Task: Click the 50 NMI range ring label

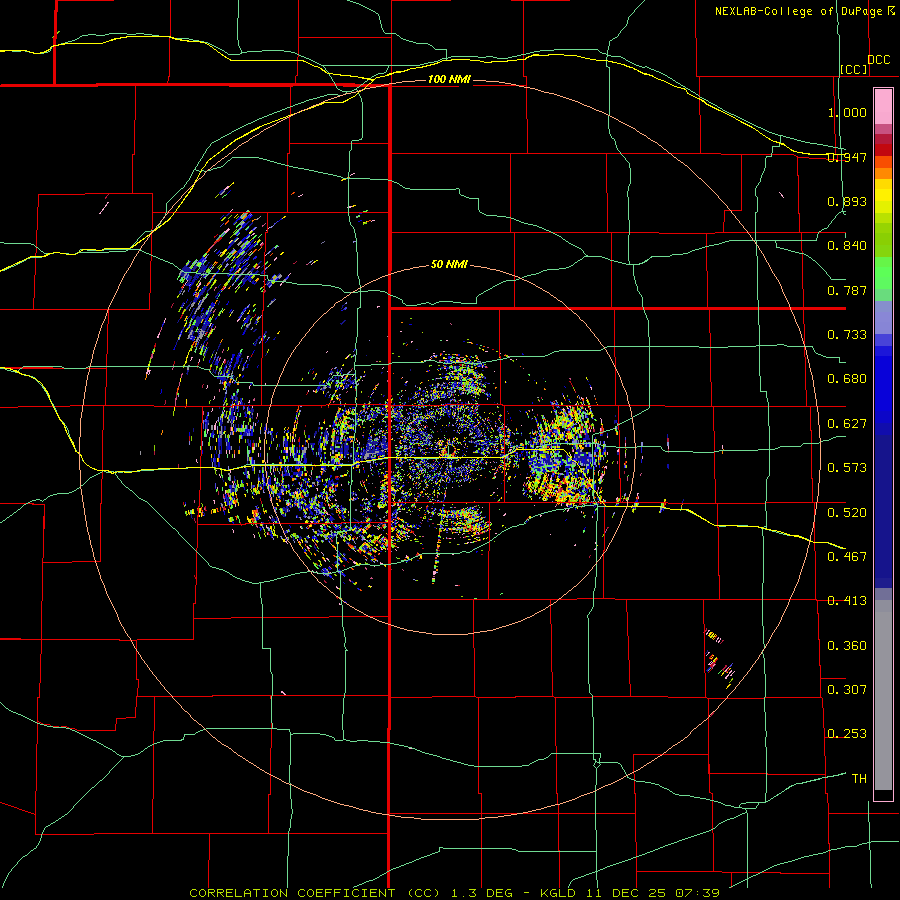Action: (x=449, y=265)
